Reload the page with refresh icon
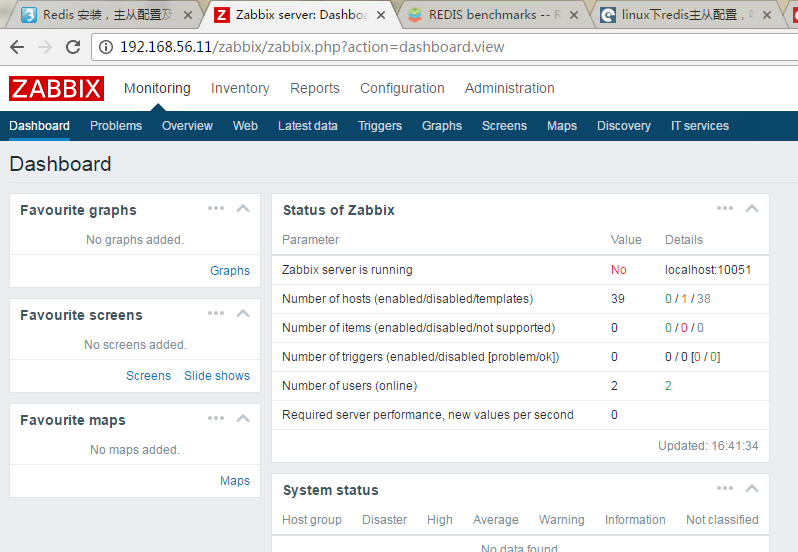Screen dimensions: 798x552 click(73, 47)
